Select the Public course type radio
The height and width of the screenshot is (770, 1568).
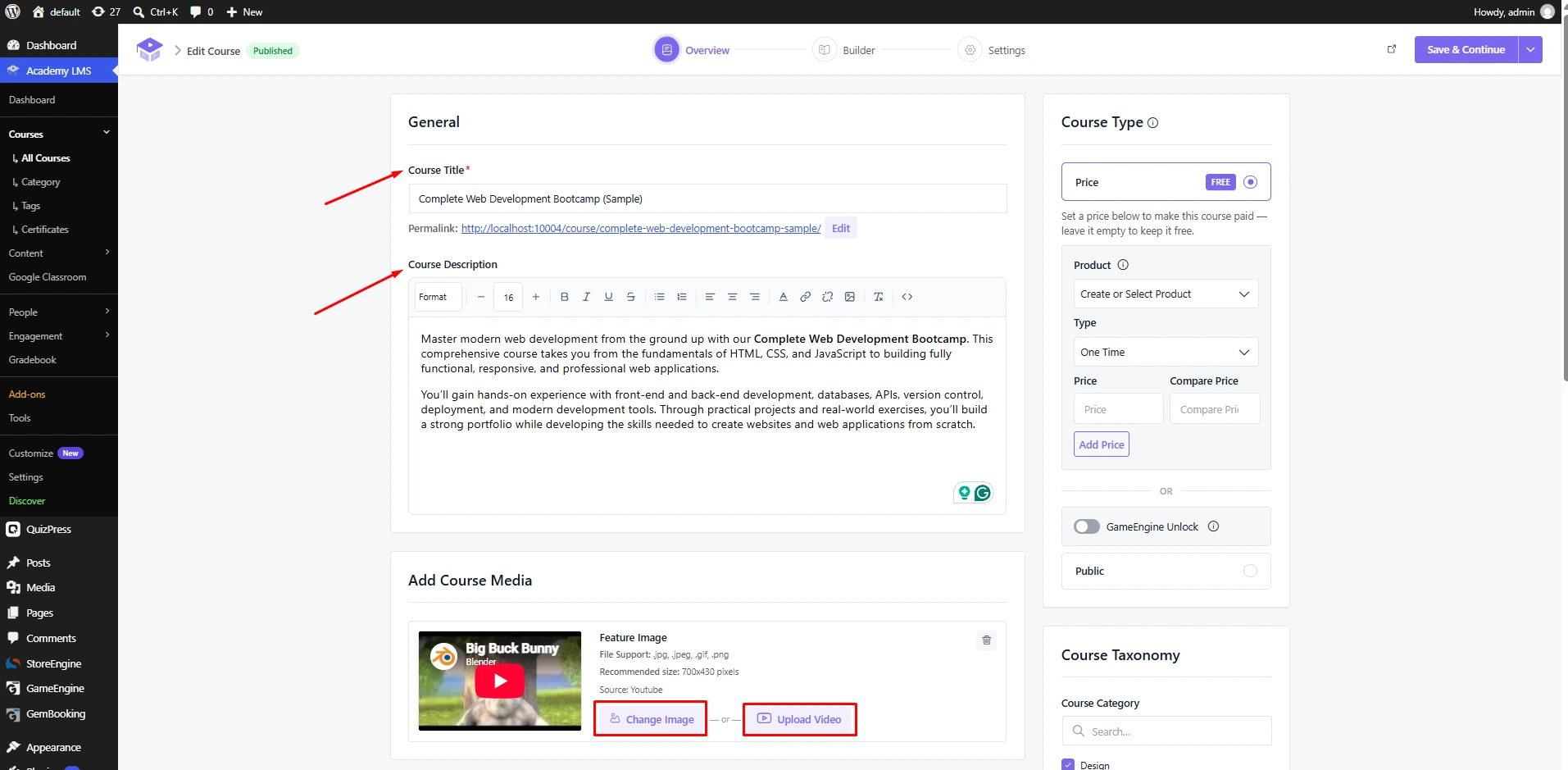click(x=1249, y=571)
